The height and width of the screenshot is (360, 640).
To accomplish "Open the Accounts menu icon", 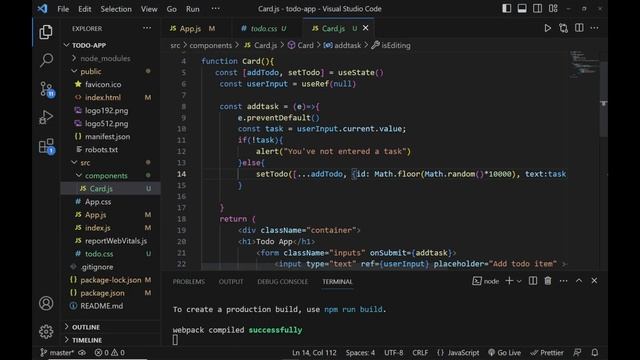I will coord(46,303).
